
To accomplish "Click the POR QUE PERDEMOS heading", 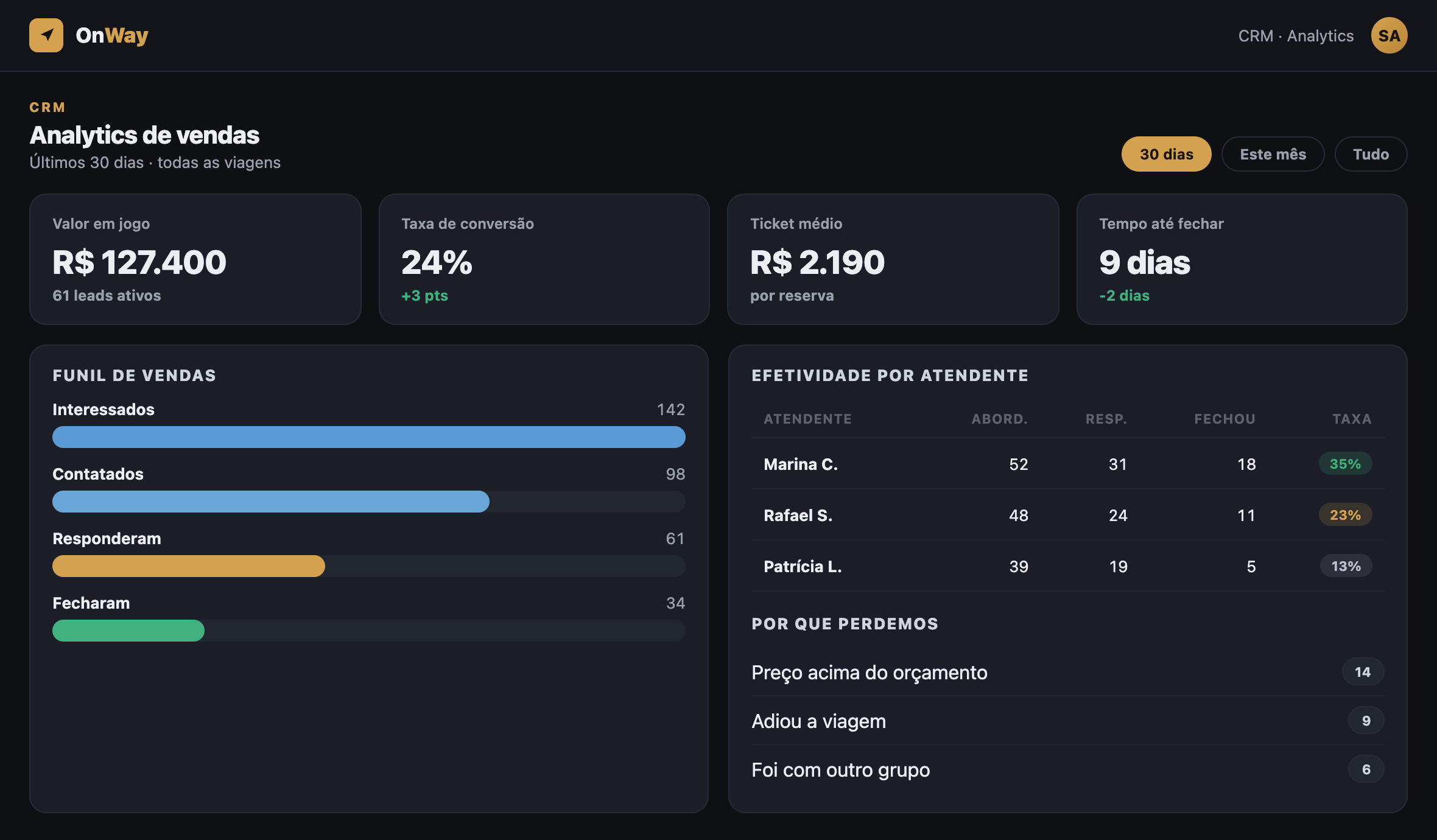I will (845, 624).
